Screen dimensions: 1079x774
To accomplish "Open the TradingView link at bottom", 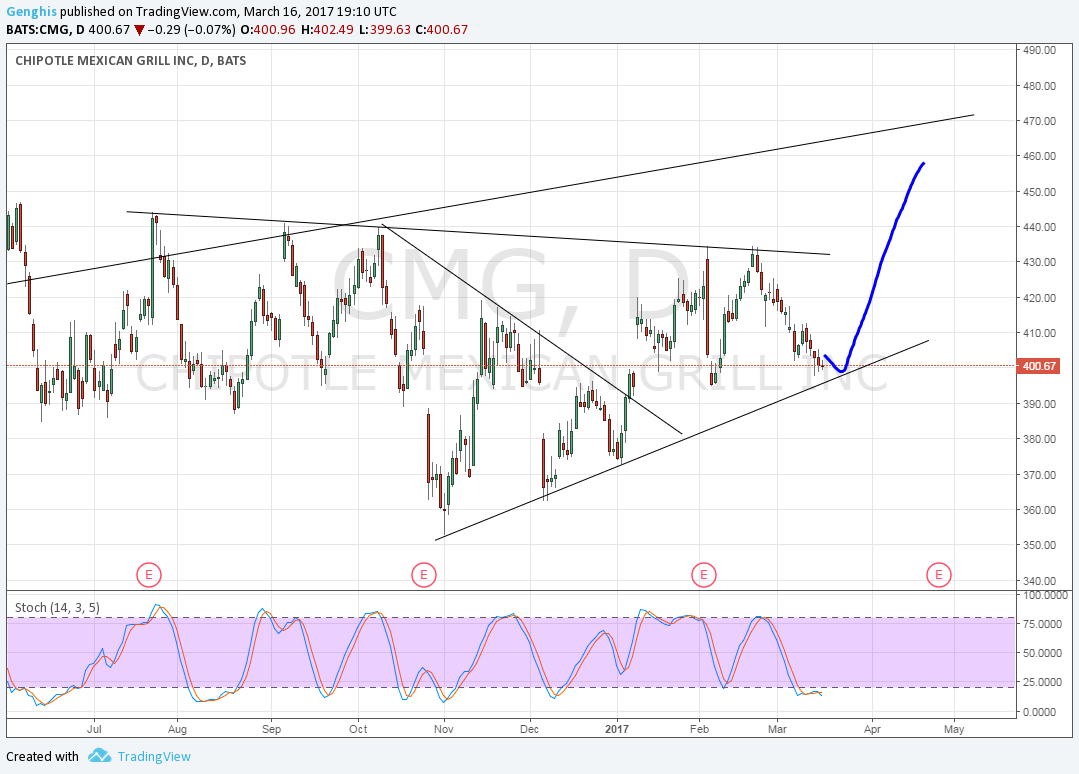I will [x=153, y=757].
